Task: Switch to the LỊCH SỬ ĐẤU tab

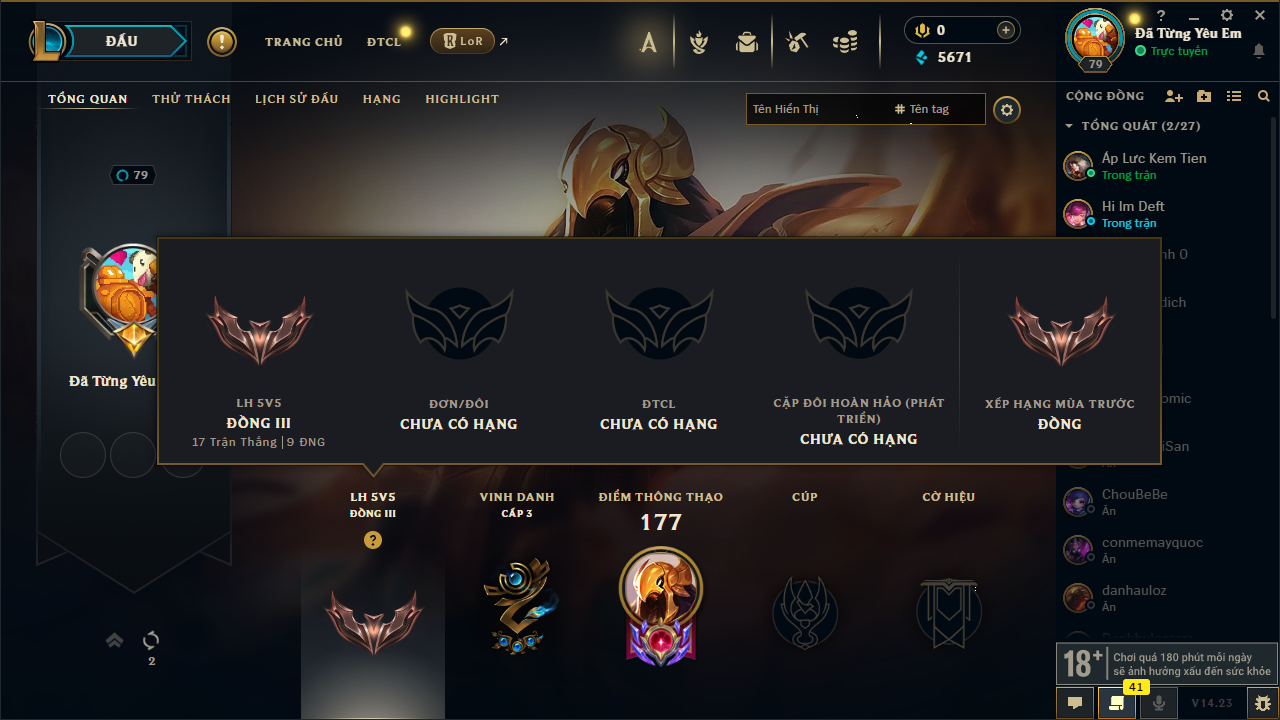Action: [x=296, y=99]
